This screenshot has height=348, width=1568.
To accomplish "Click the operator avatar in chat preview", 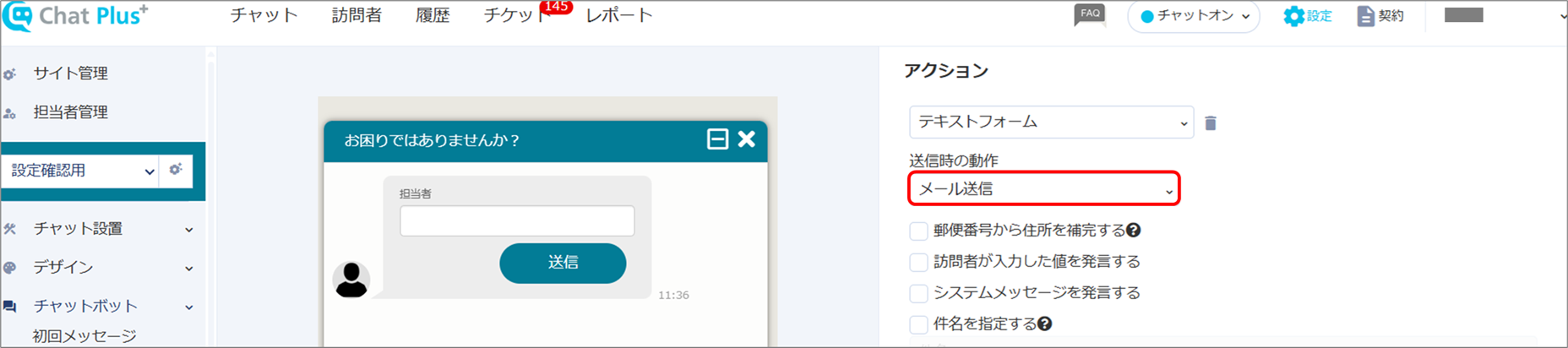I will pos(351,280).
